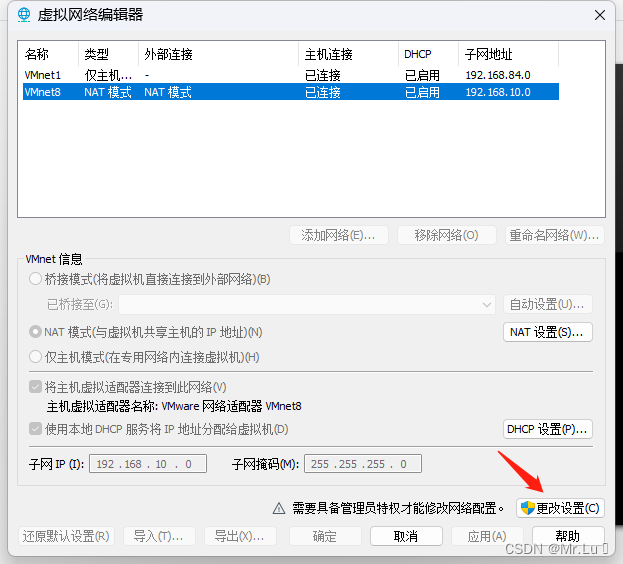Sort by 主机连接 column header
This screenshot has width=623, height=564.
[348, 54]
